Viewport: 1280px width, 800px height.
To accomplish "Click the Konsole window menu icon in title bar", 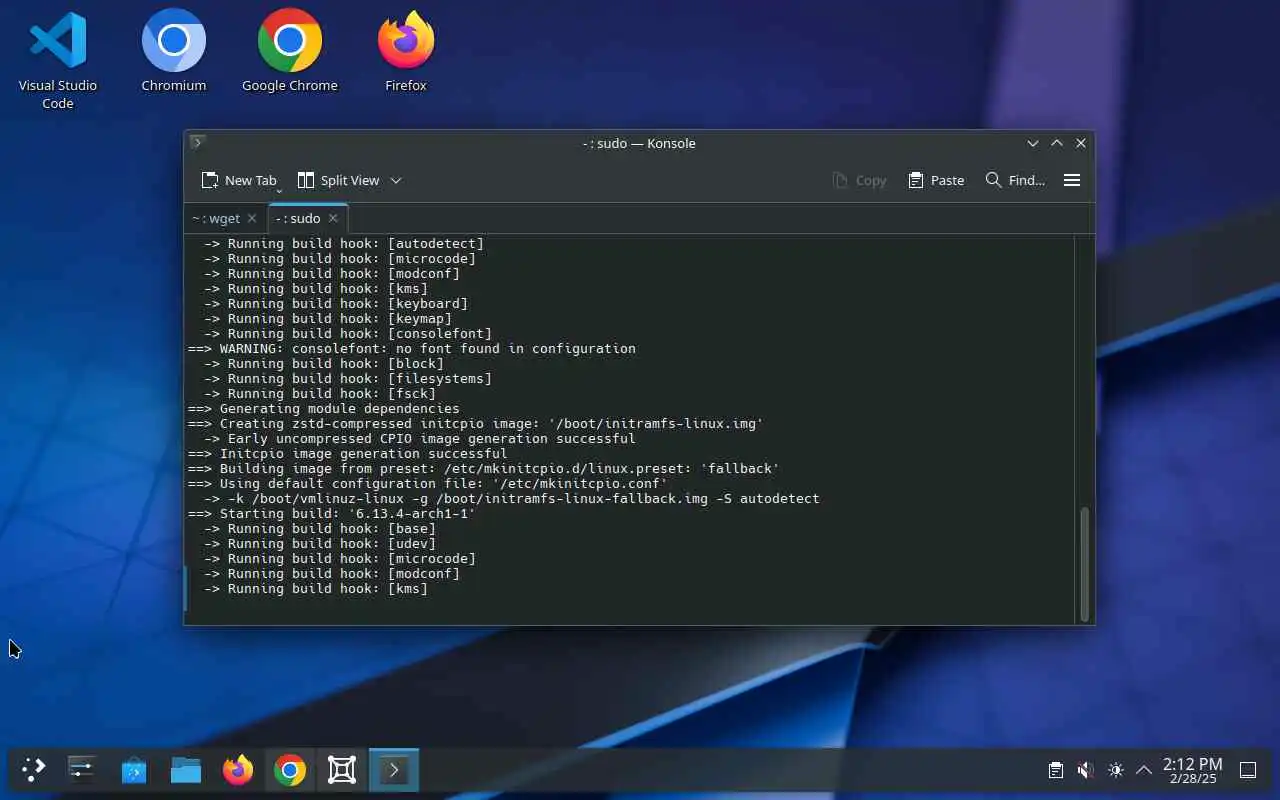I will coord(198,143).
